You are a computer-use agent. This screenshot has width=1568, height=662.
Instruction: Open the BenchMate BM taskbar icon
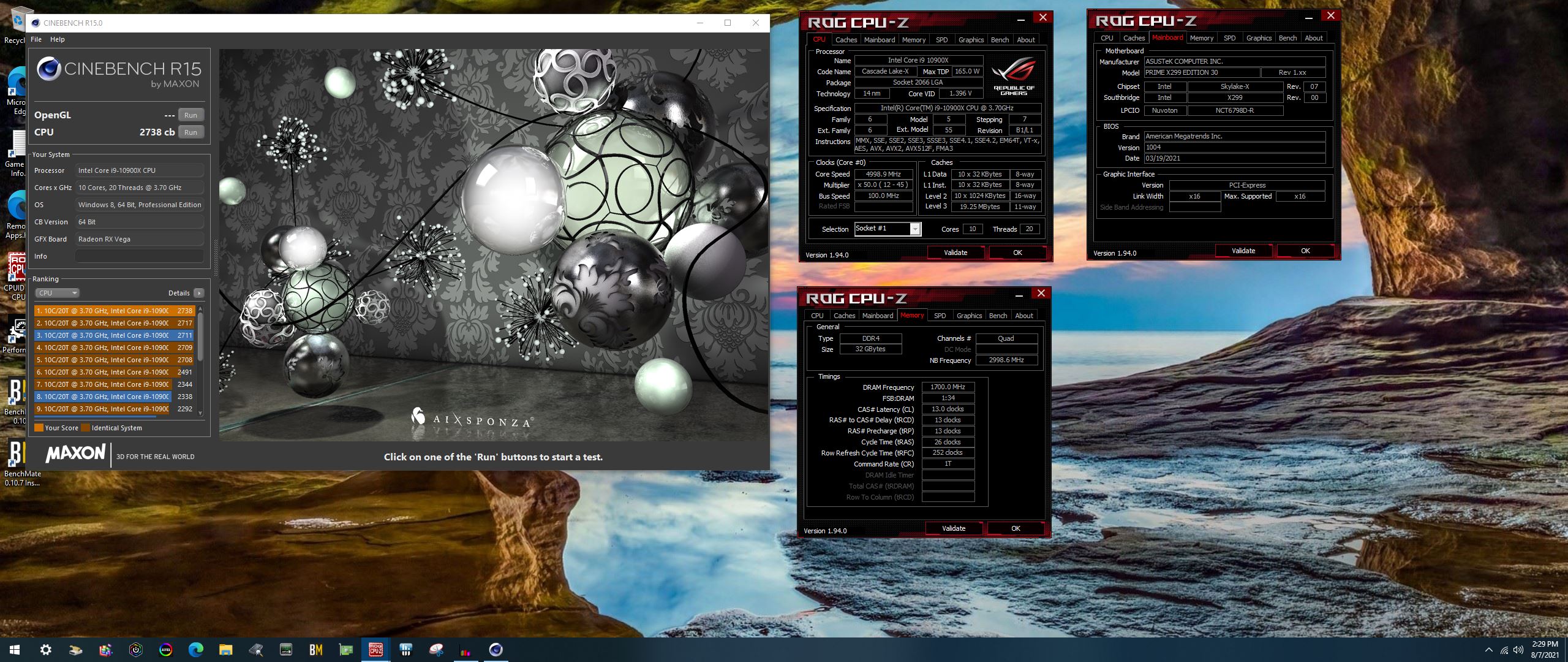point(316,650)
